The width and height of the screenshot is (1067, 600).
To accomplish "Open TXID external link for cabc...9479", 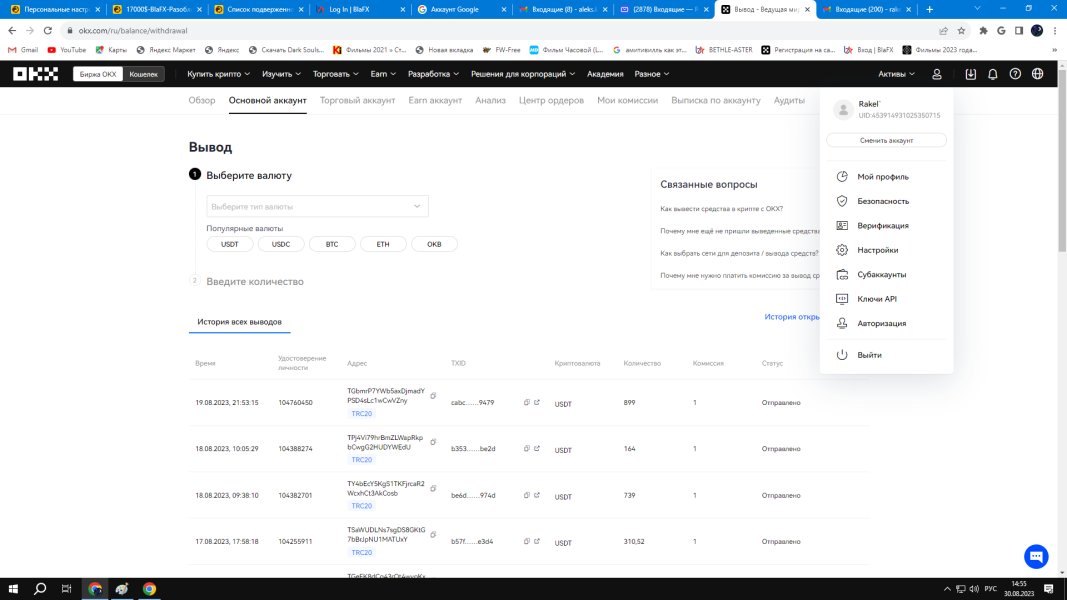I will 537,402.
